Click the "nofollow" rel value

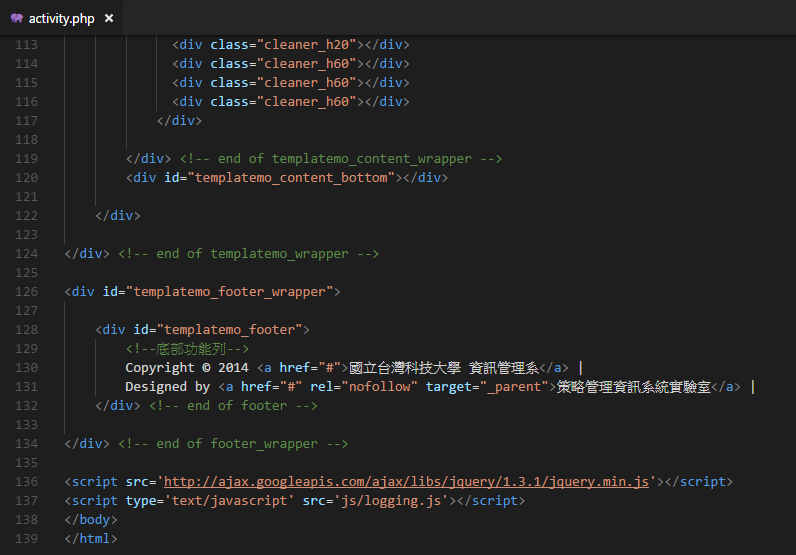pos(380,387)
